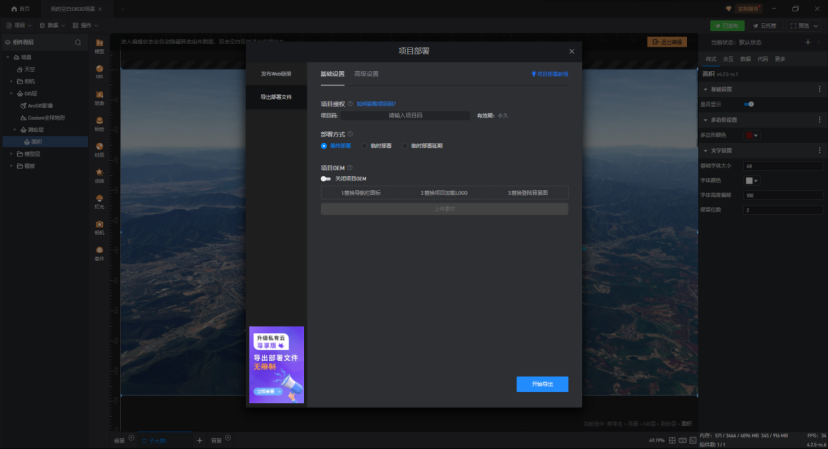828x449 pixels.
Task: Click the 面积 layer icon in the tree
Action: 27,142
